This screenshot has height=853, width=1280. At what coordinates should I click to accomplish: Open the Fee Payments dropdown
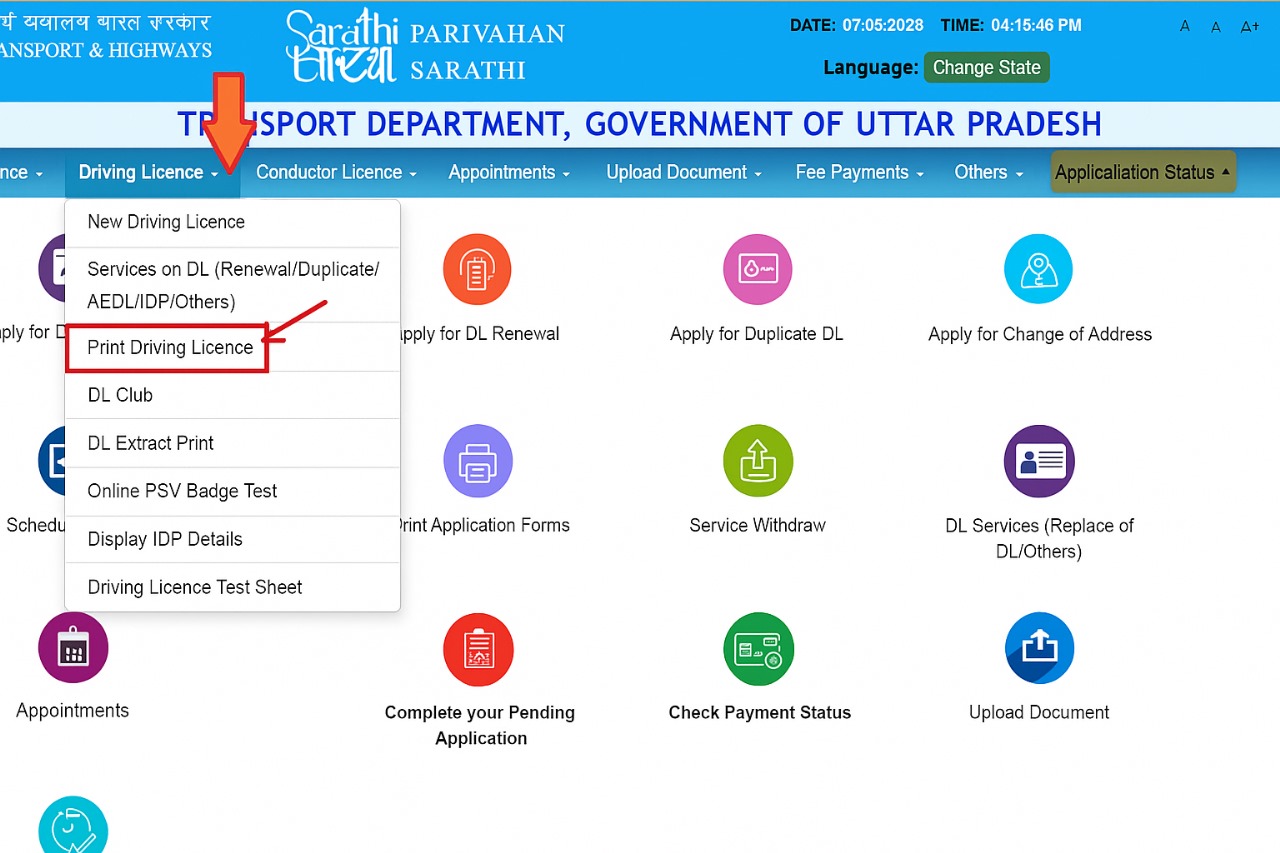[853, 172]
